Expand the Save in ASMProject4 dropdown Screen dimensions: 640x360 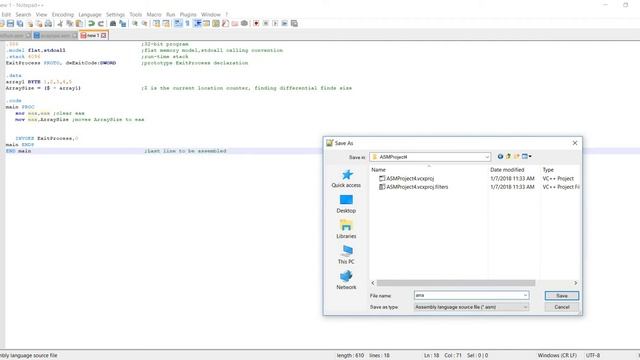pyautogui.click(x=487, y=157)
